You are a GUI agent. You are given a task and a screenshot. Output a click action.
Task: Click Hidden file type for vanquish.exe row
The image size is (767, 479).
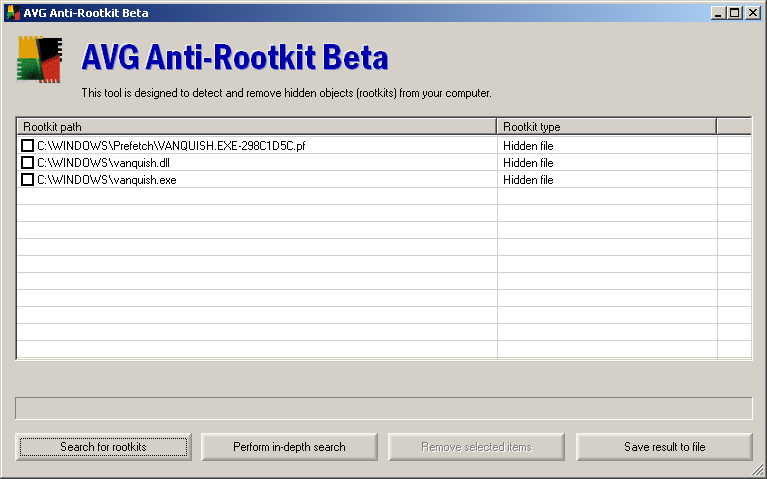tap(528, 180)
